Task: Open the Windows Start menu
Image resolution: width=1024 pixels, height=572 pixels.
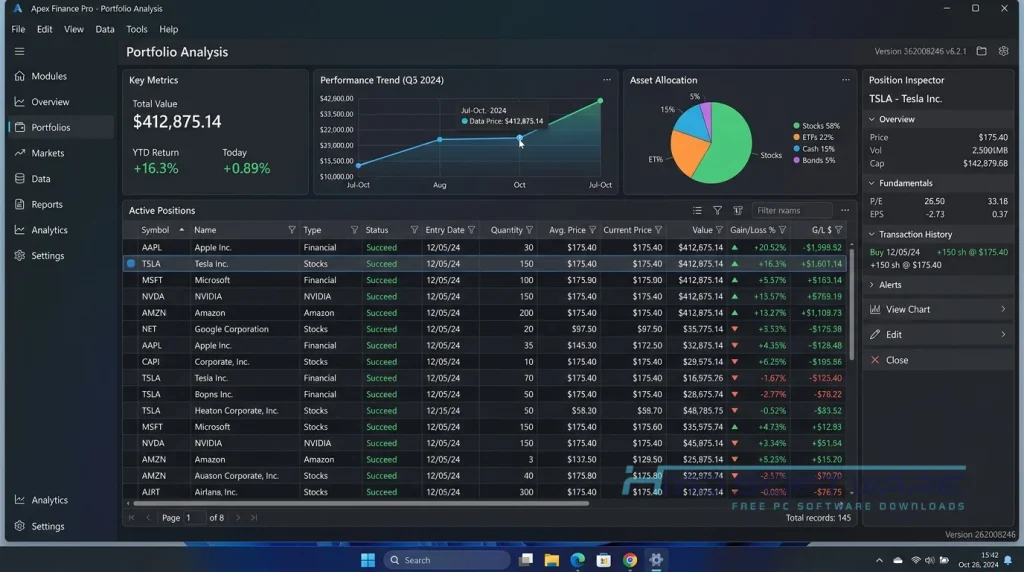Action: coord(368,560)
